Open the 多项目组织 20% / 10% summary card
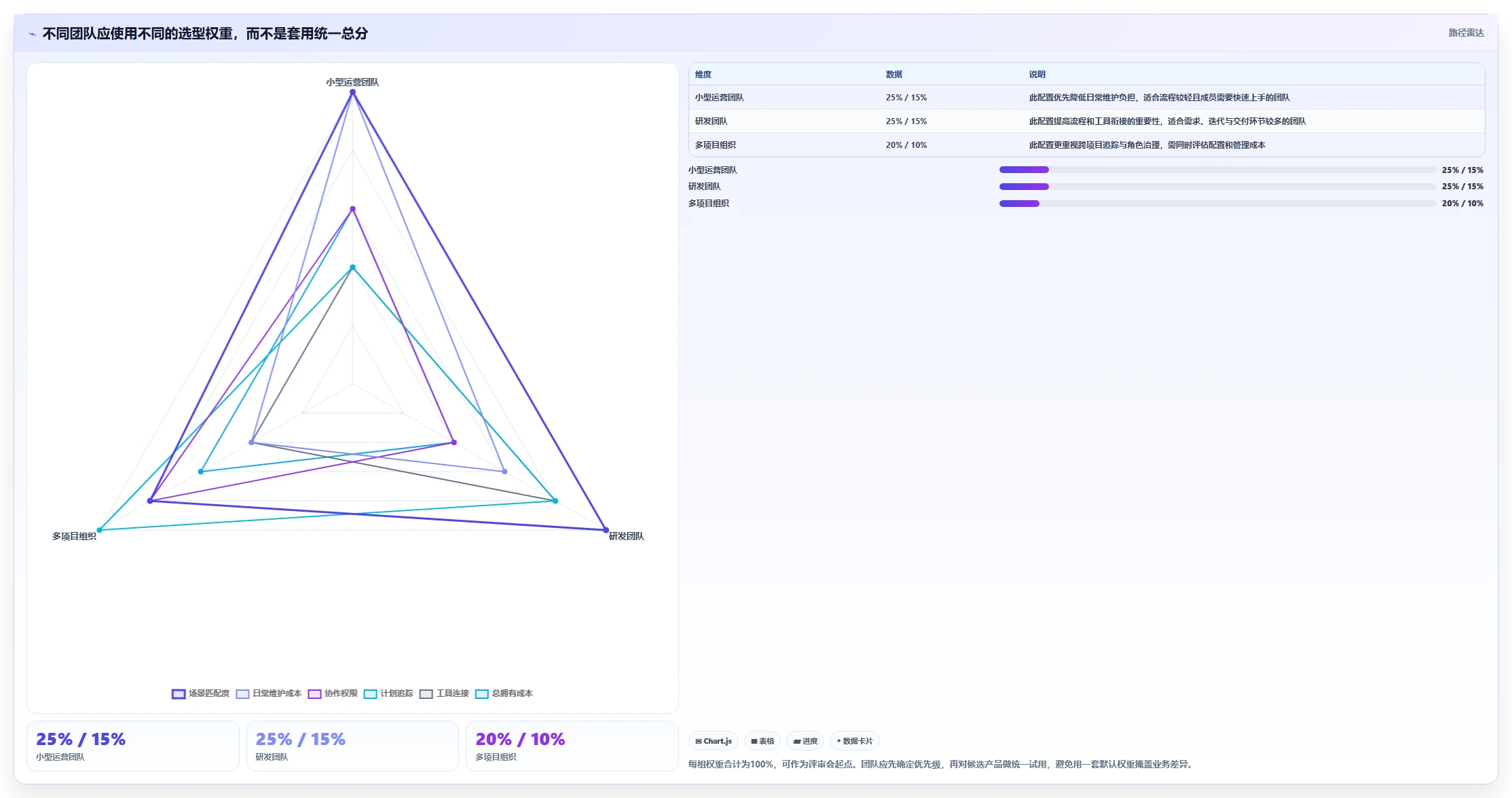Image resolution: width=1512 pixels, height=798 pixels. [572, 746]
